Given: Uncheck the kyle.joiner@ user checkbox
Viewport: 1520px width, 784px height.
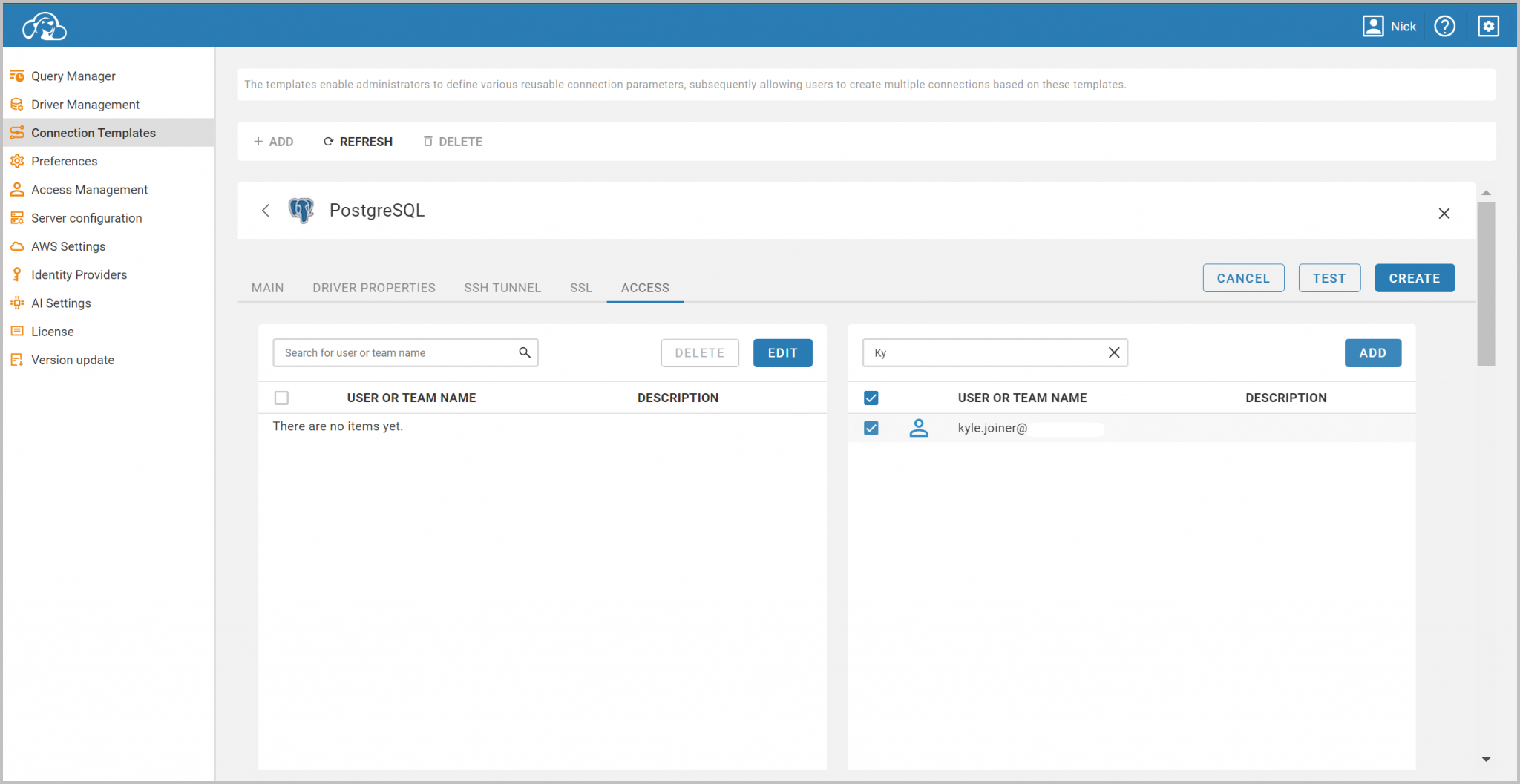Looking at the screenshot, I should click(871, 429).
